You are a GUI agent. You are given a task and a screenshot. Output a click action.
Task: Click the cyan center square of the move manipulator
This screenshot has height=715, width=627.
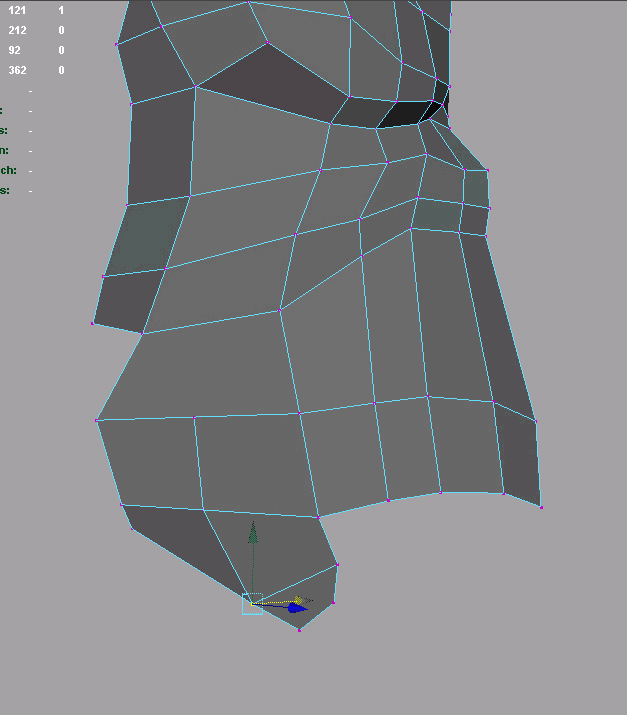(x=252, y=604)
